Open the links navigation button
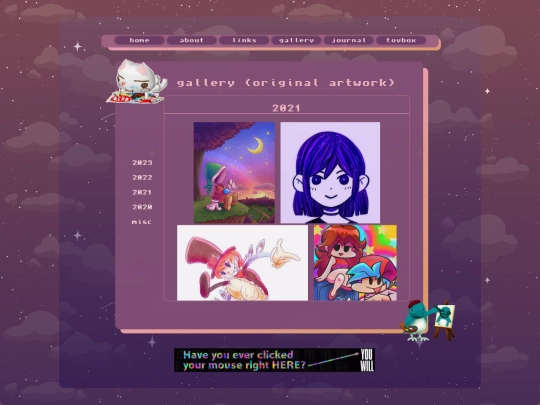Screen dimensions: 540x405 pyautogui.click(x=244, y=40)
